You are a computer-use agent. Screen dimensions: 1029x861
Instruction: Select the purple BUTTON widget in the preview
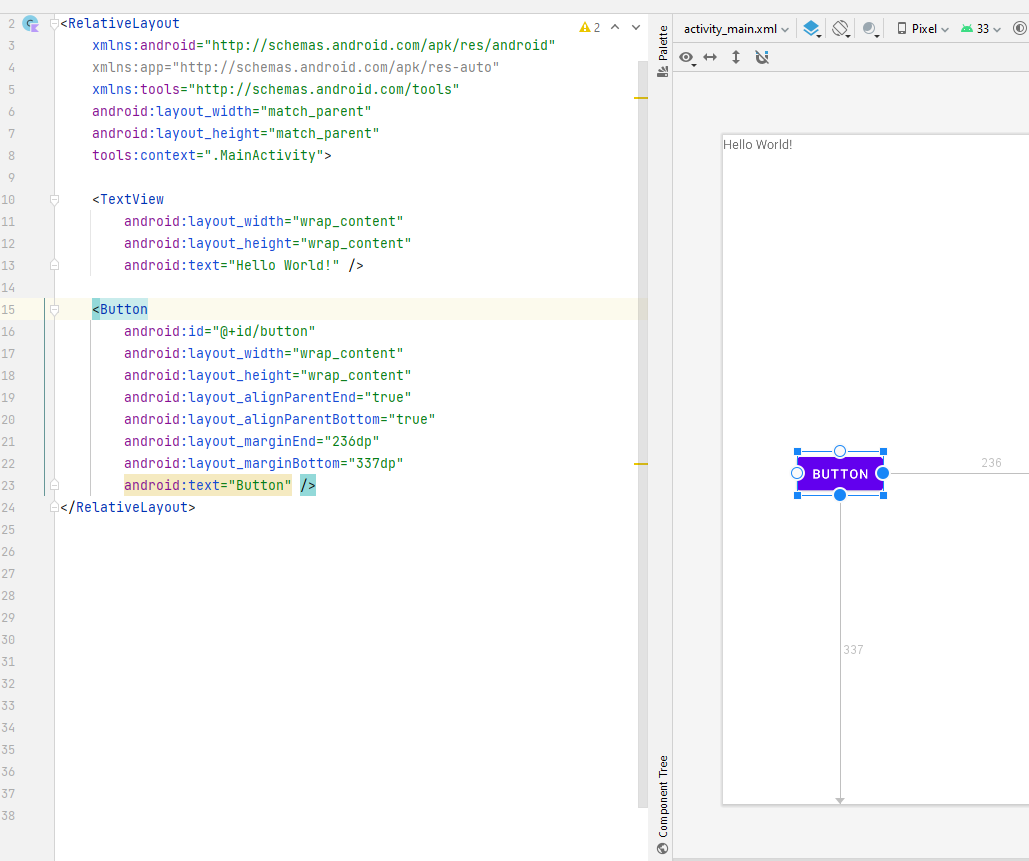840,474
